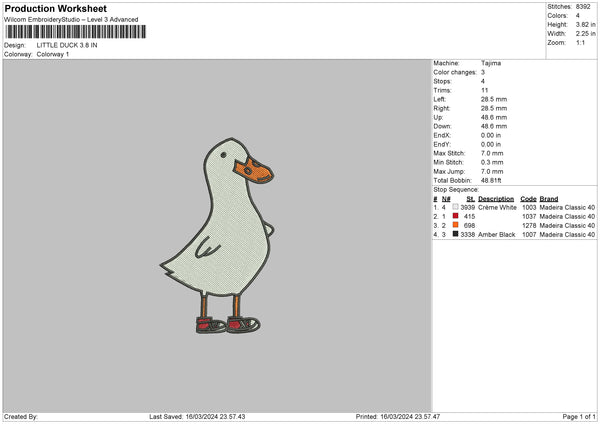Click the Created By label
Viewport: 600px width, 424px height.
point(21,417)
